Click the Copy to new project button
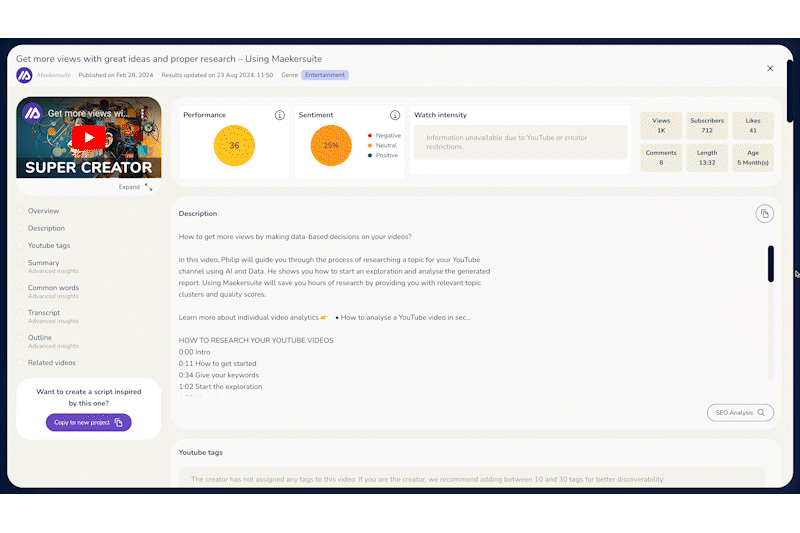The image size is (800, 533). pyautogui.click(x=89, y=422)
